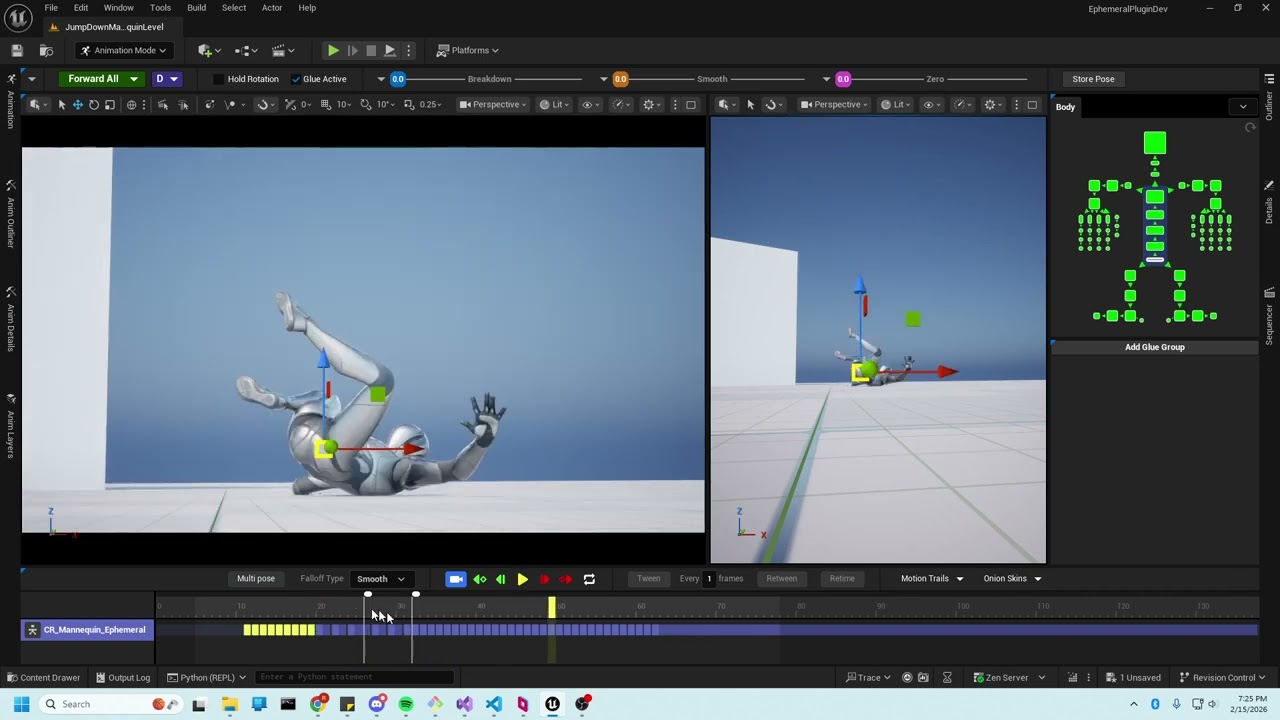The width and height of the screenshot is (1280, 720).
Task: Expand the Forward All dropdown
Action: pyautogui.click(x=133, y=79)
